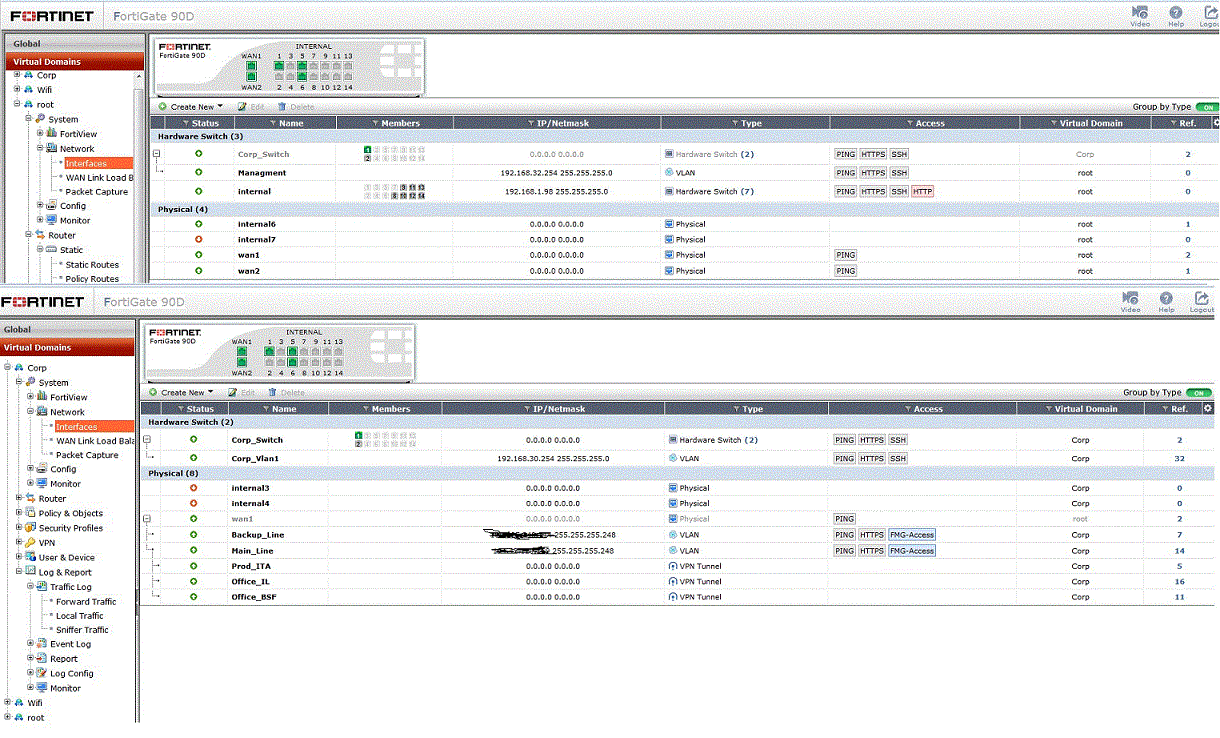This screenshot has width=1220, height=738.
Task: Collapse the Traffic Log tree node
Action: pos(31,587)
